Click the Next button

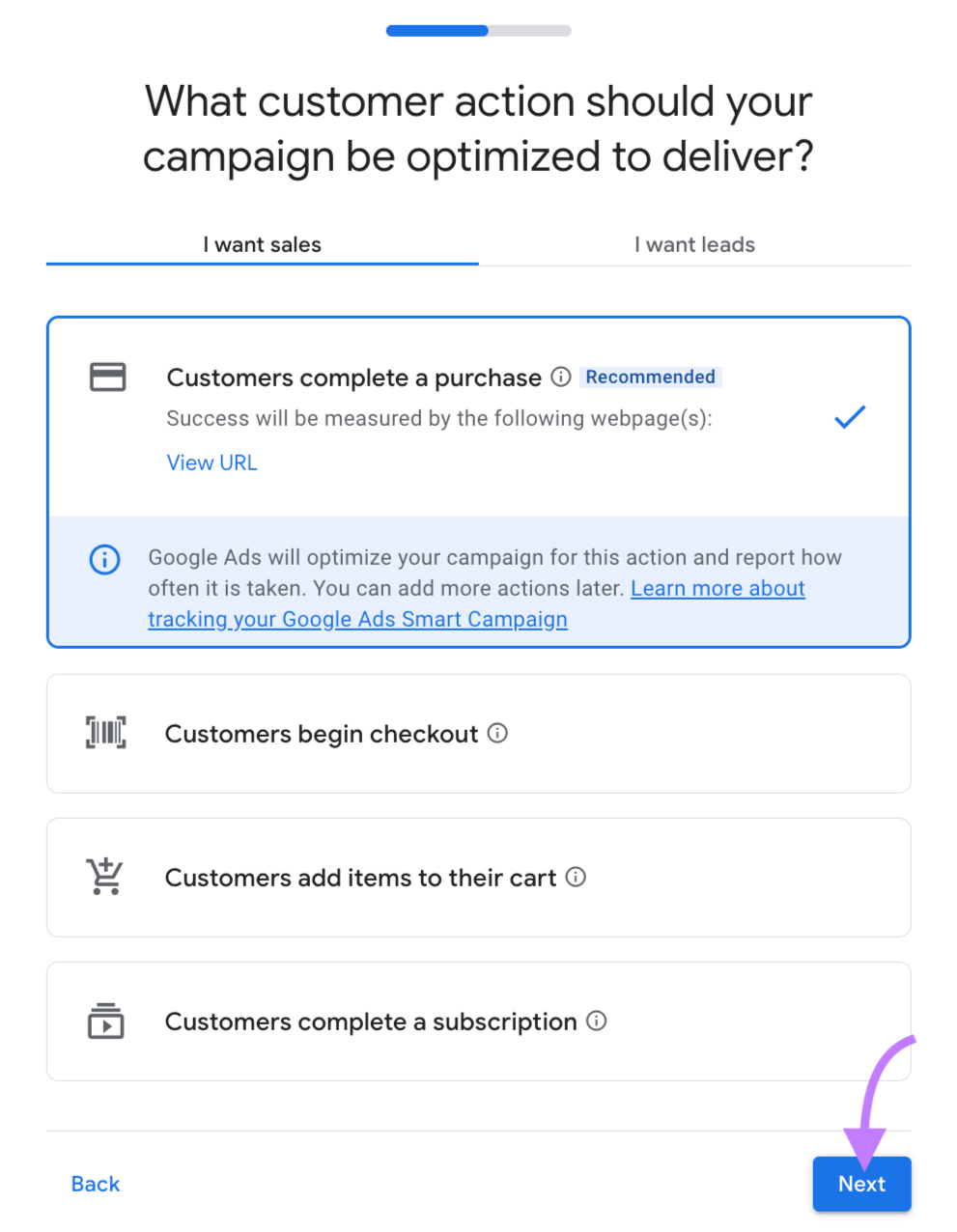[861, 1184]
